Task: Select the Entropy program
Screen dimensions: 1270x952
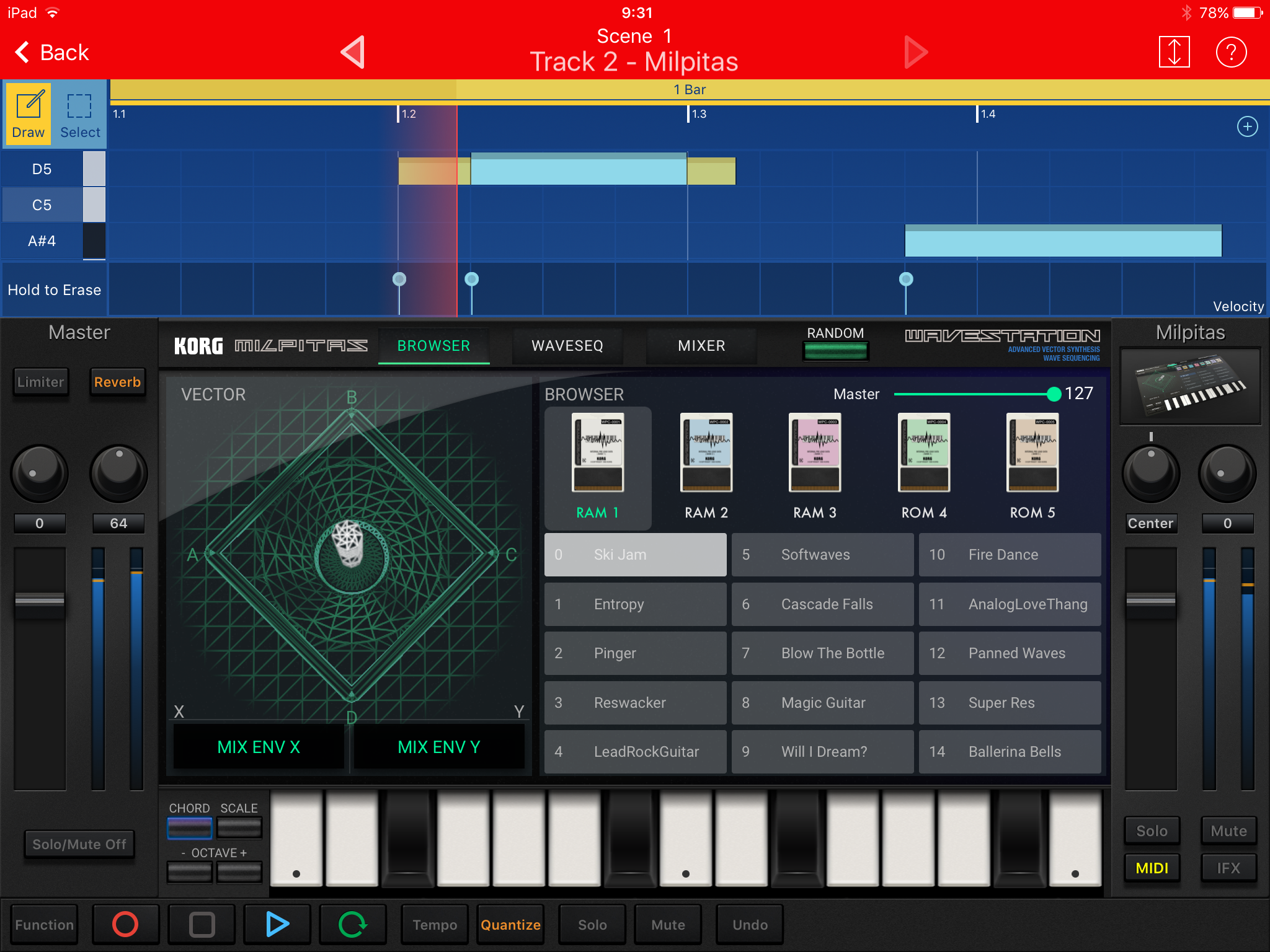Action: [636, 604]
